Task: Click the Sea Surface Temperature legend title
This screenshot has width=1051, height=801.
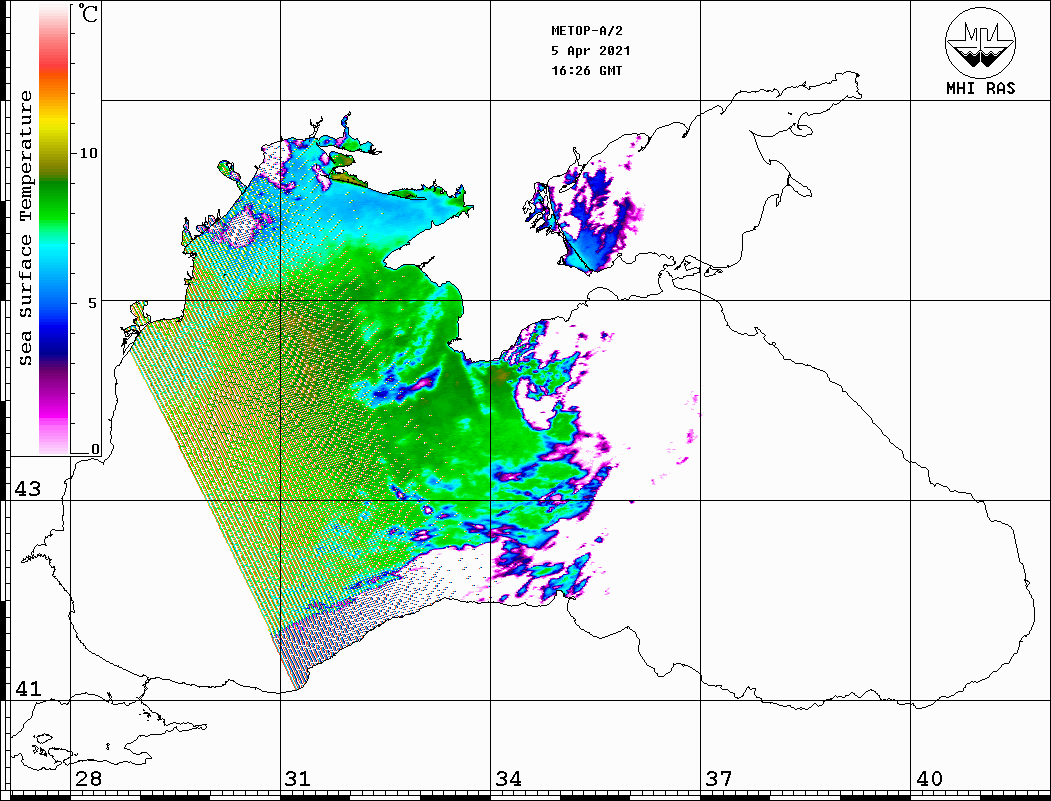Action: [26, 228]
